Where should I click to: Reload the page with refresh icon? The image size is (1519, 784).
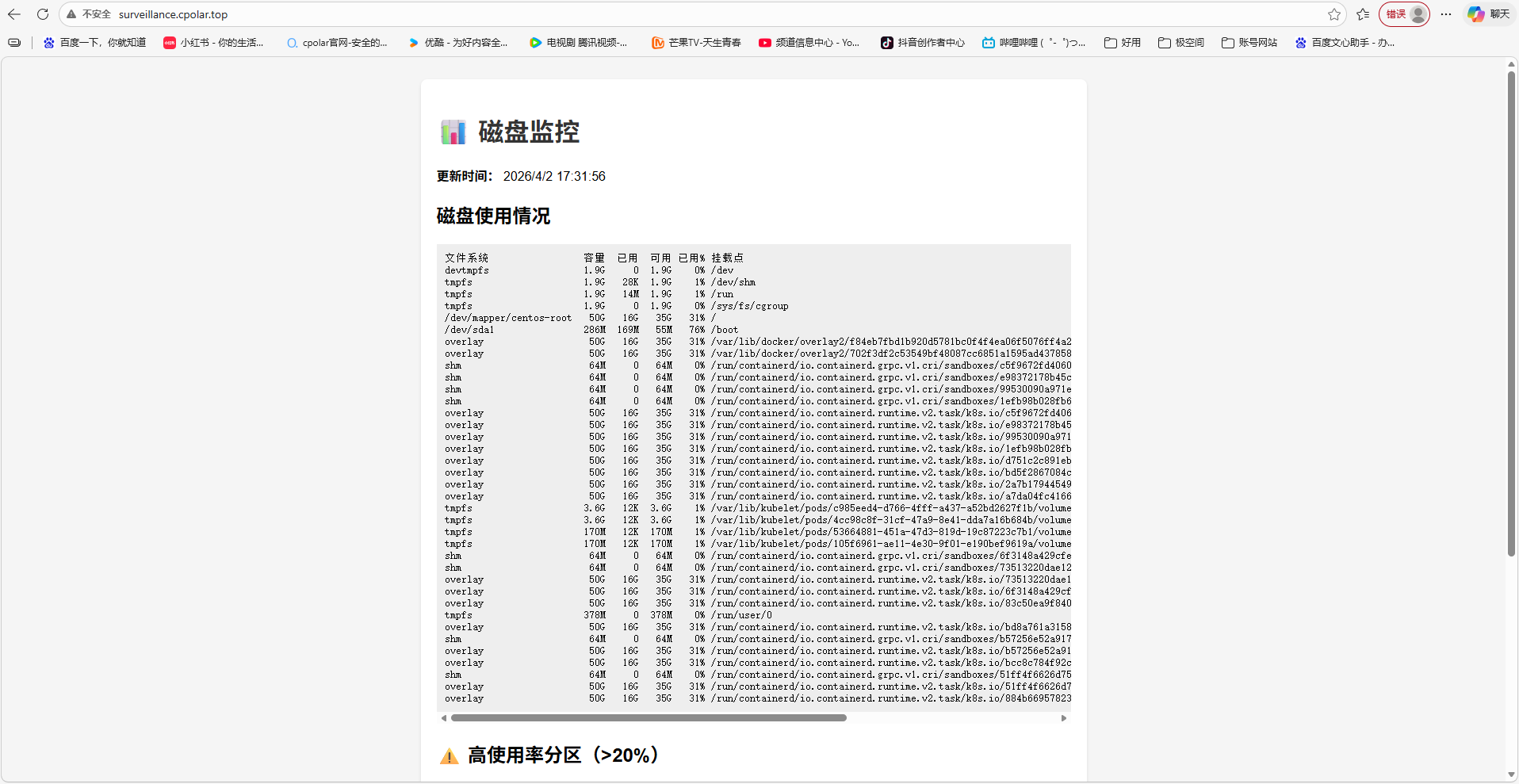coord(43,14)
